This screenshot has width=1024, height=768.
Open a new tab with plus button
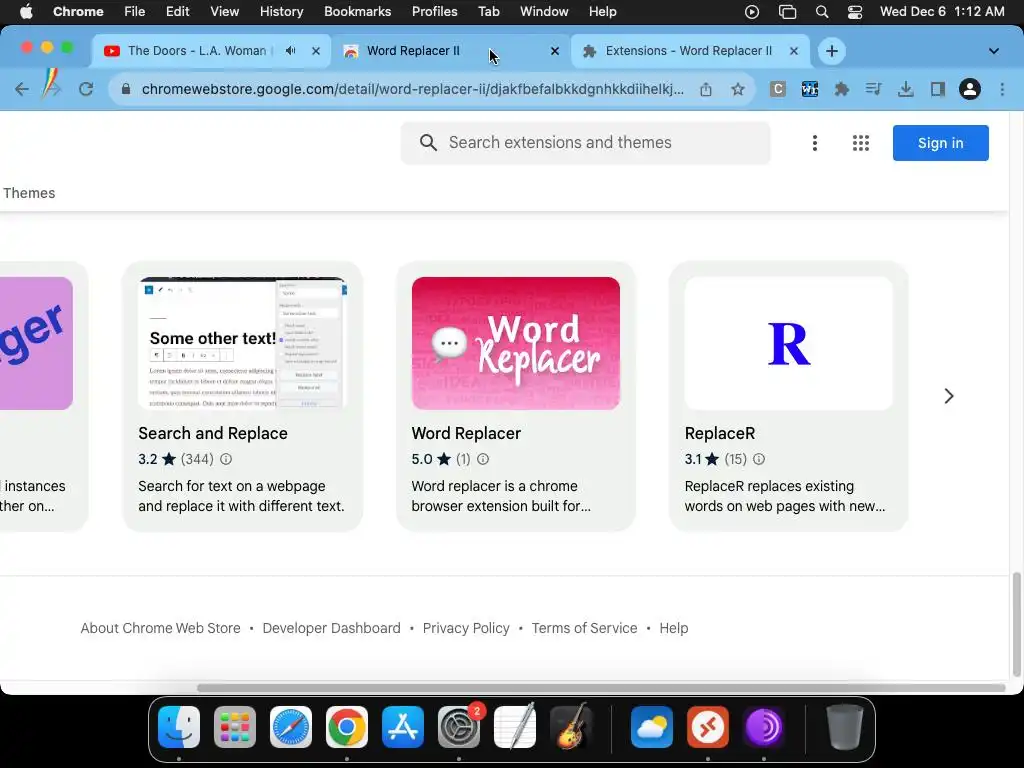pyautogui.click(x=831, y=51)
